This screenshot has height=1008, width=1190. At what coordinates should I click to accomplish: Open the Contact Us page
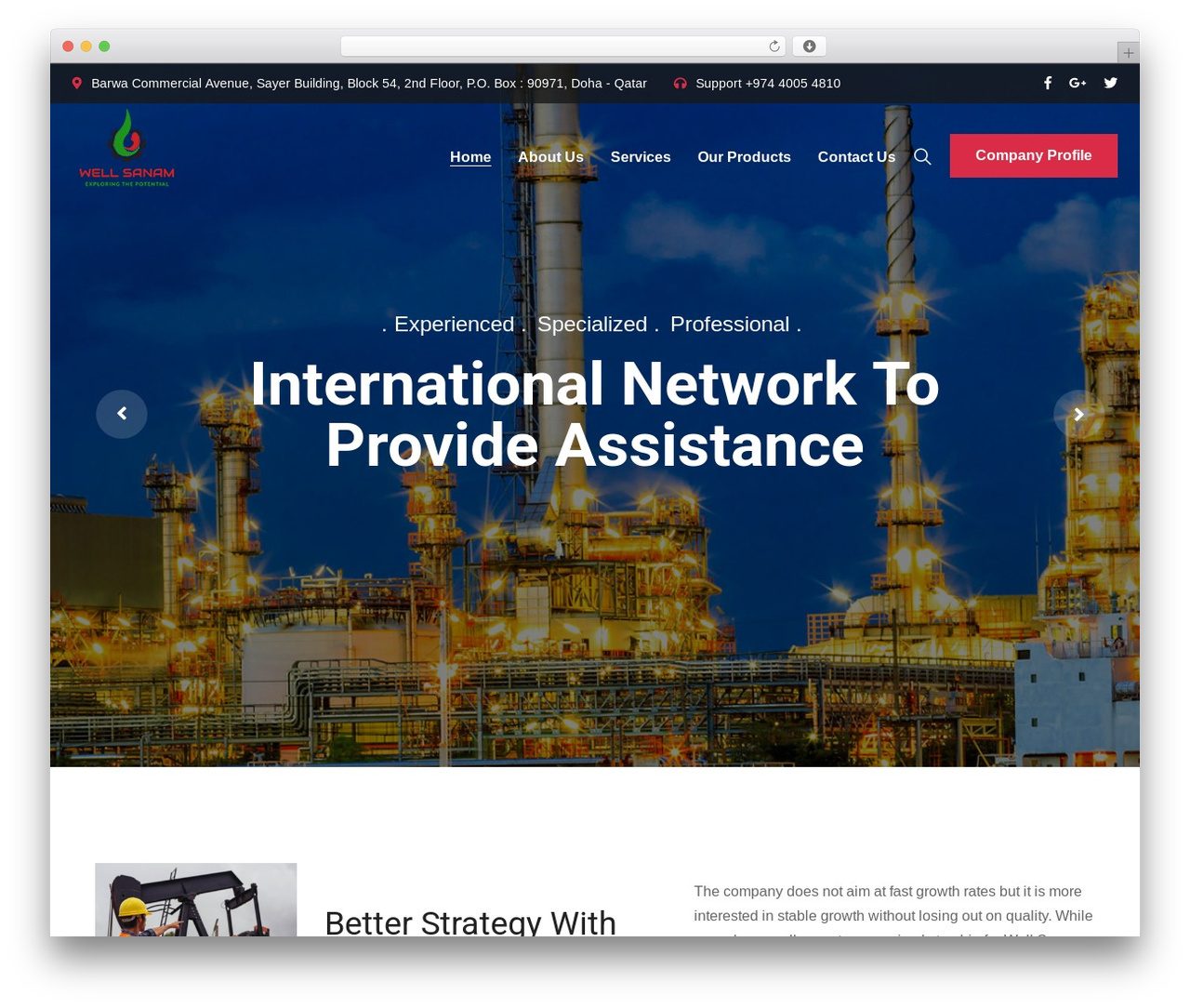click(856, 157)
